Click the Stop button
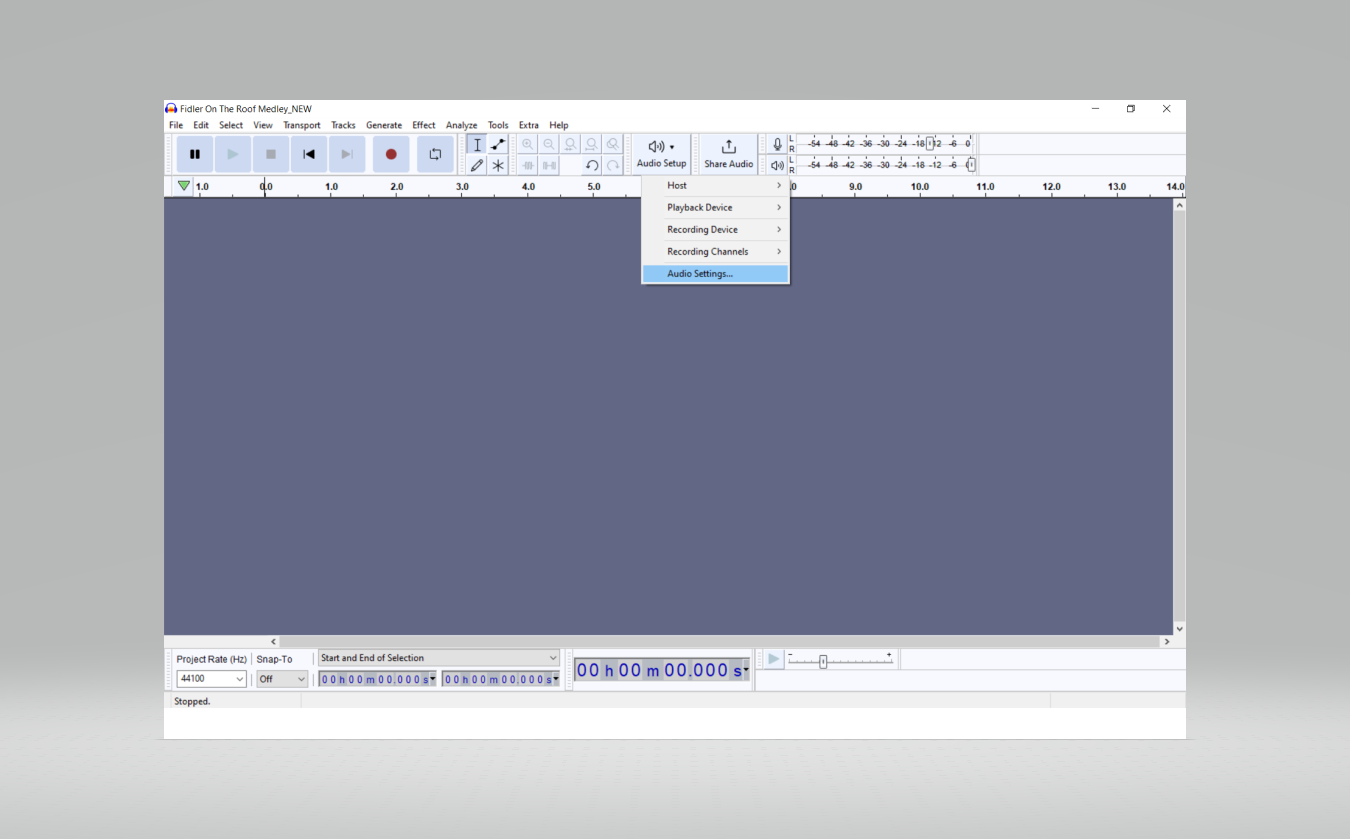1350x839 pixels. (x=271, y=154)
